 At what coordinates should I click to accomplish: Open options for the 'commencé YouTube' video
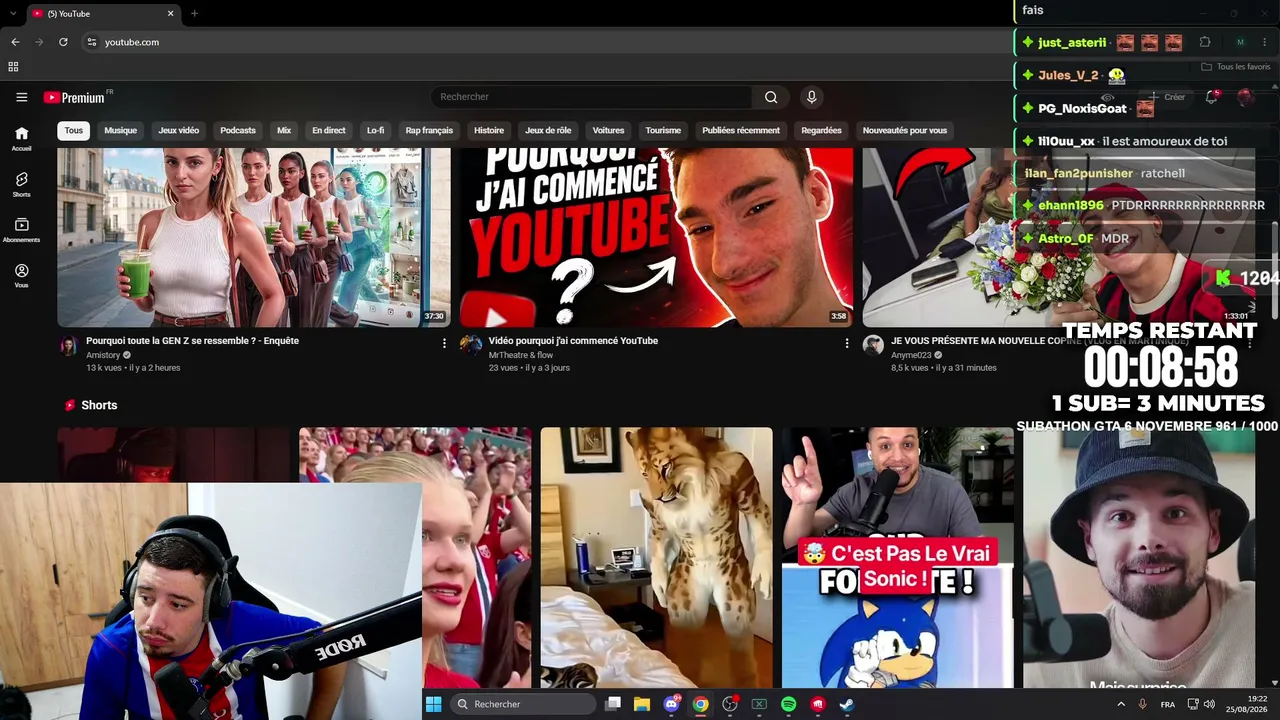[x=847, y=343]
